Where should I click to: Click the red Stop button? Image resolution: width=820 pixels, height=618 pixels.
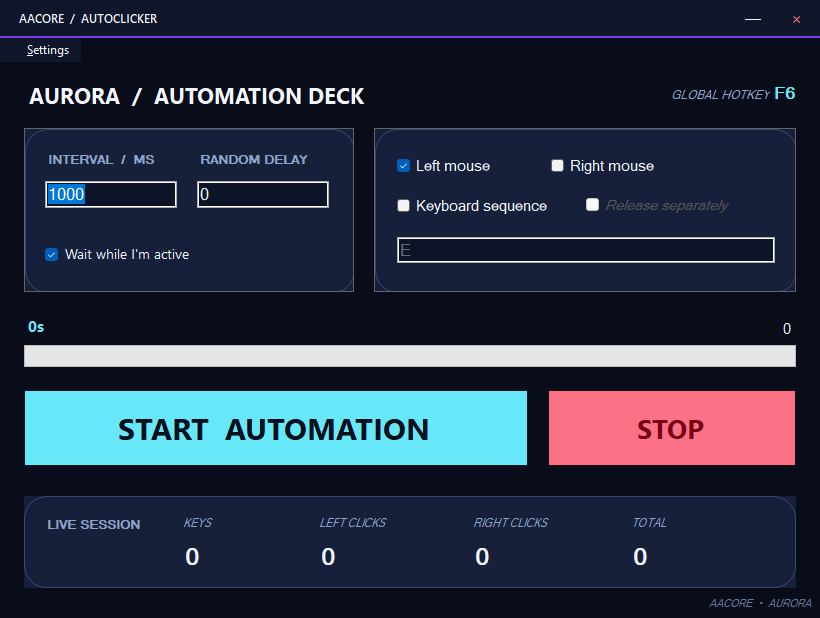click(671, 428)
